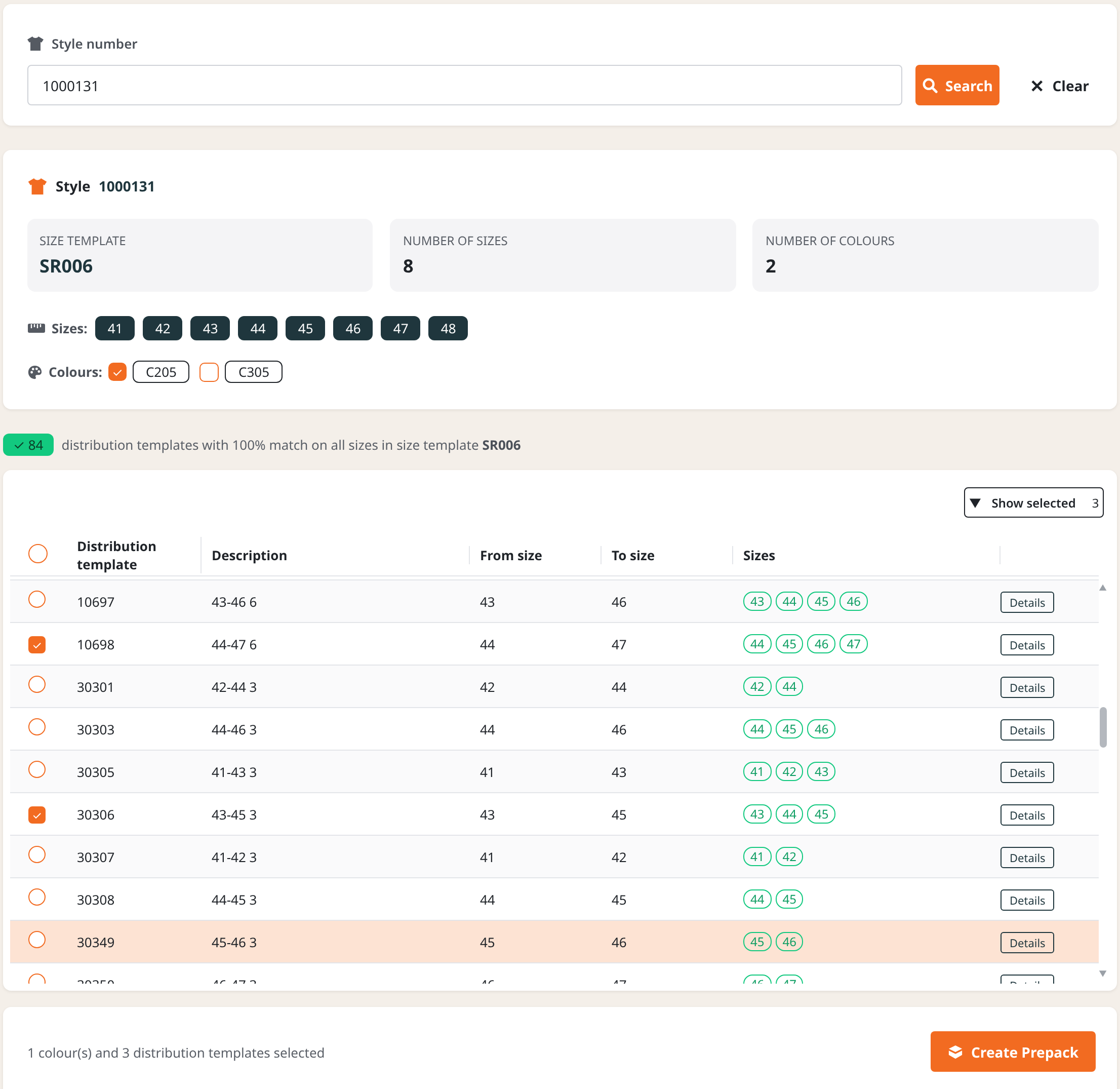Click the size 44 badge in Sizes row
The image size is (1120, 1089).
click(x=258, y=328)
